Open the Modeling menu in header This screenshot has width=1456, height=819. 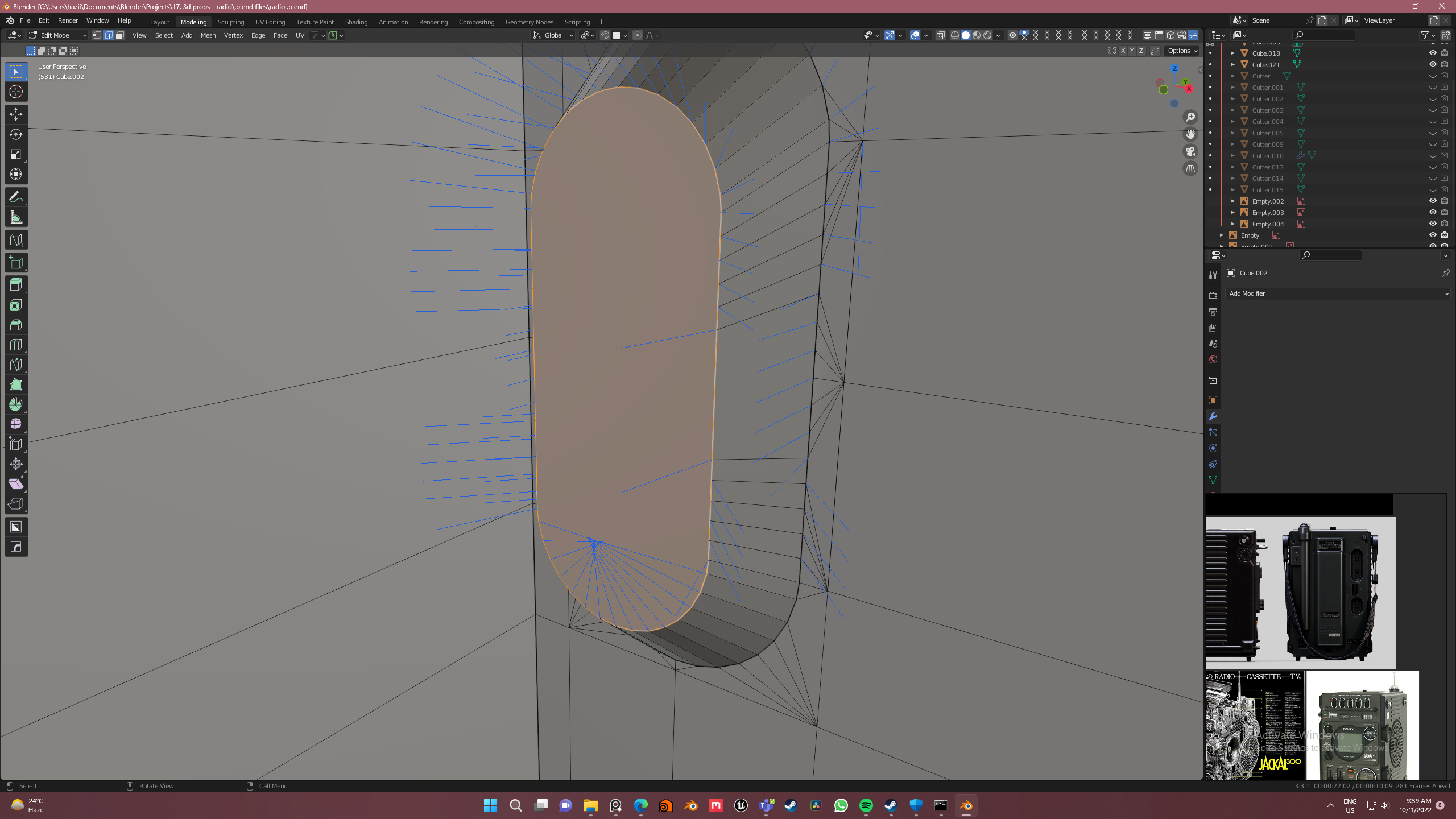(193, 22)
